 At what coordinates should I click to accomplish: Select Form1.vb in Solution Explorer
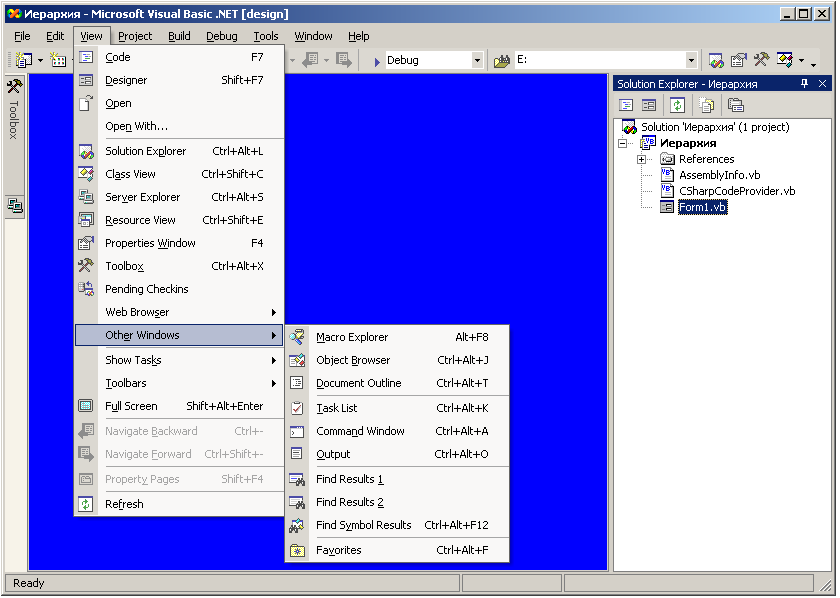coord(702,207)
